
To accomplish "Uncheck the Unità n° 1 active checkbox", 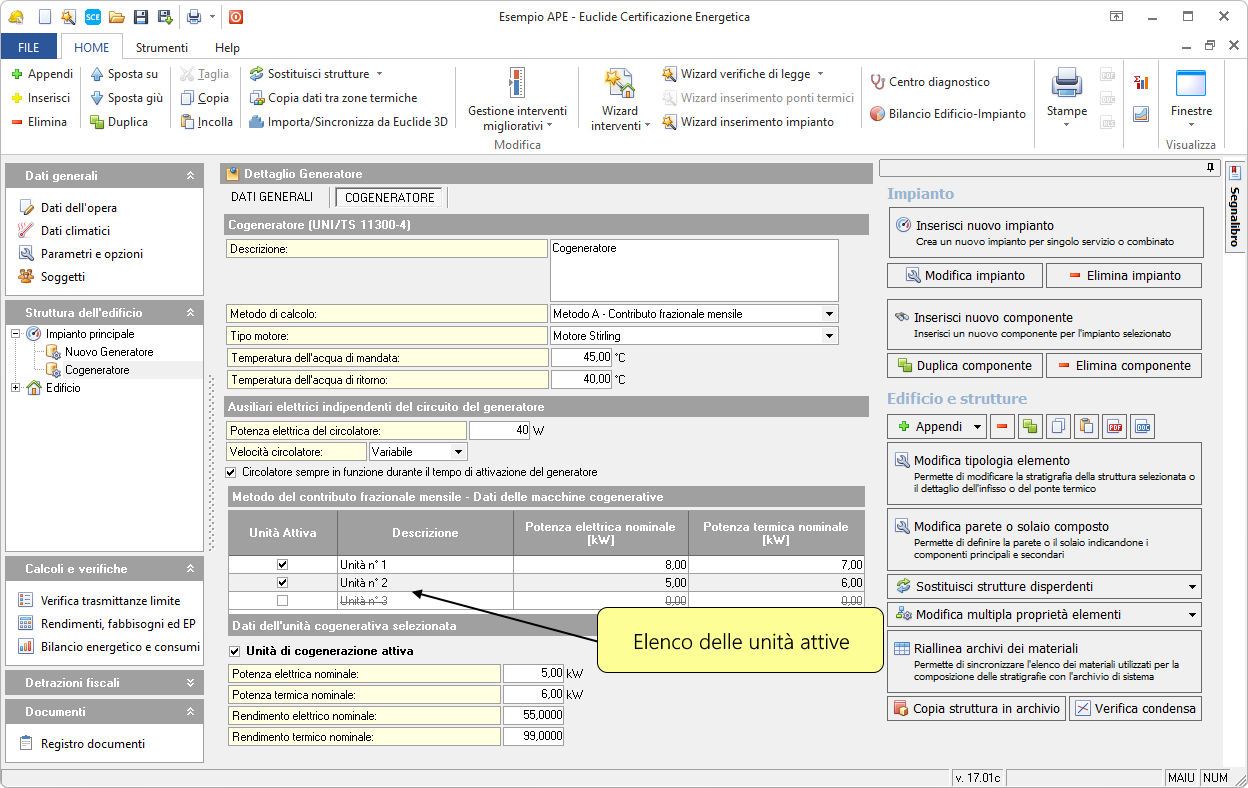I will point(282,565).
